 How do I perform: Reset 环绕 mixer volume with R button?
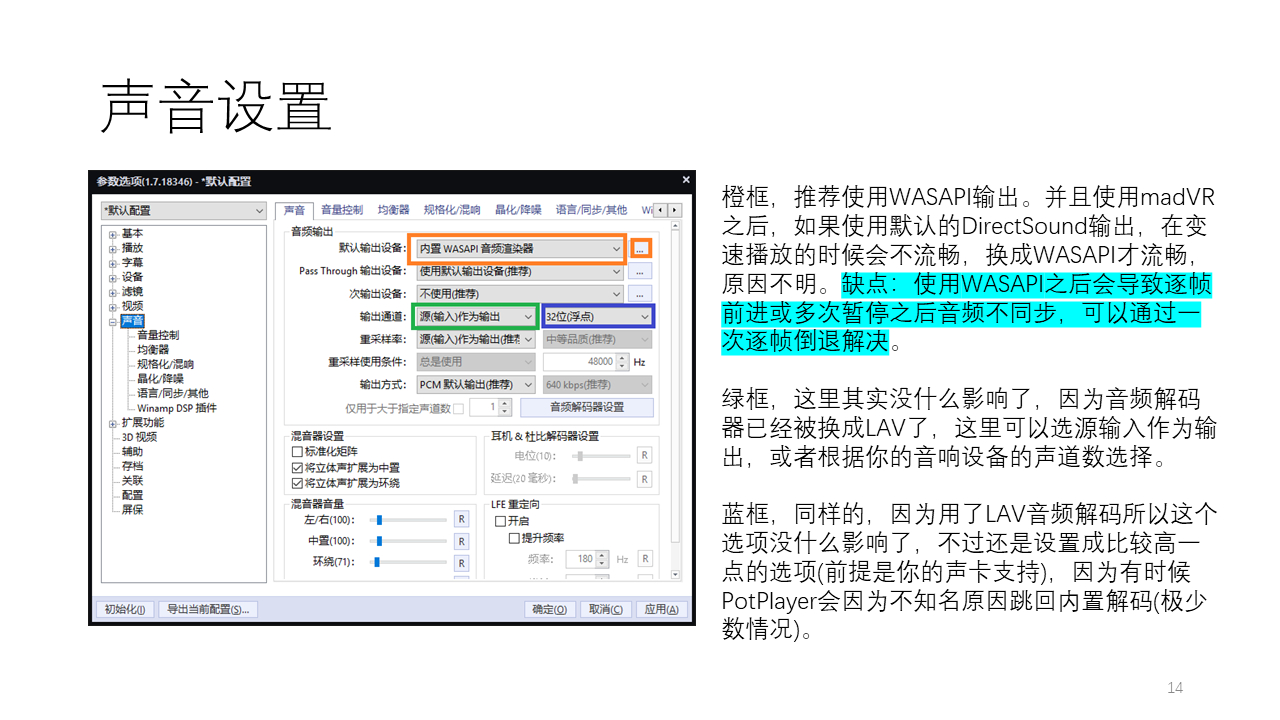pos(461,562)
